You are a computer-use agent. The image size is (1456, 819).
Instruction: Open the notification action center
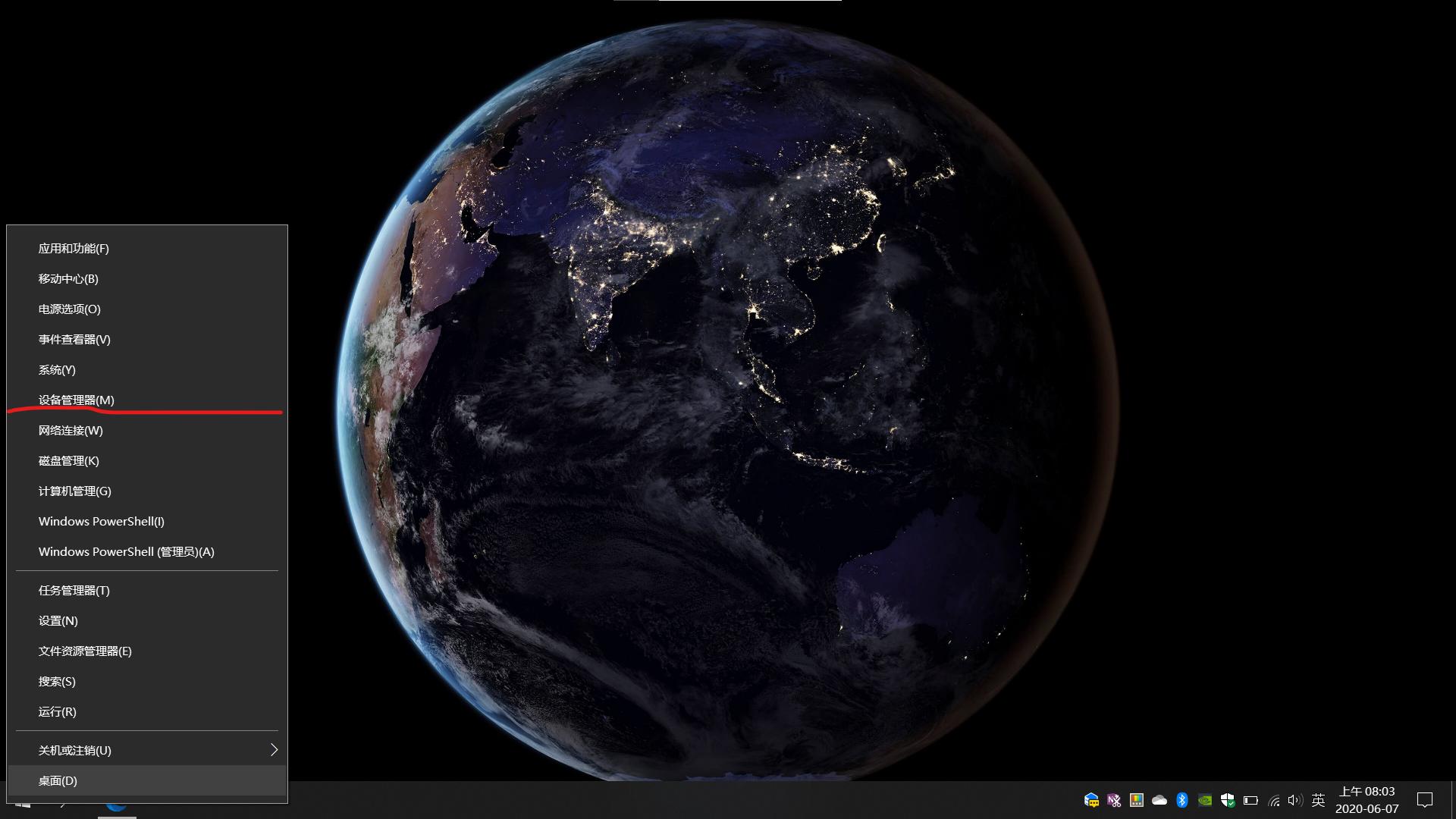[x=1424, y=800]
